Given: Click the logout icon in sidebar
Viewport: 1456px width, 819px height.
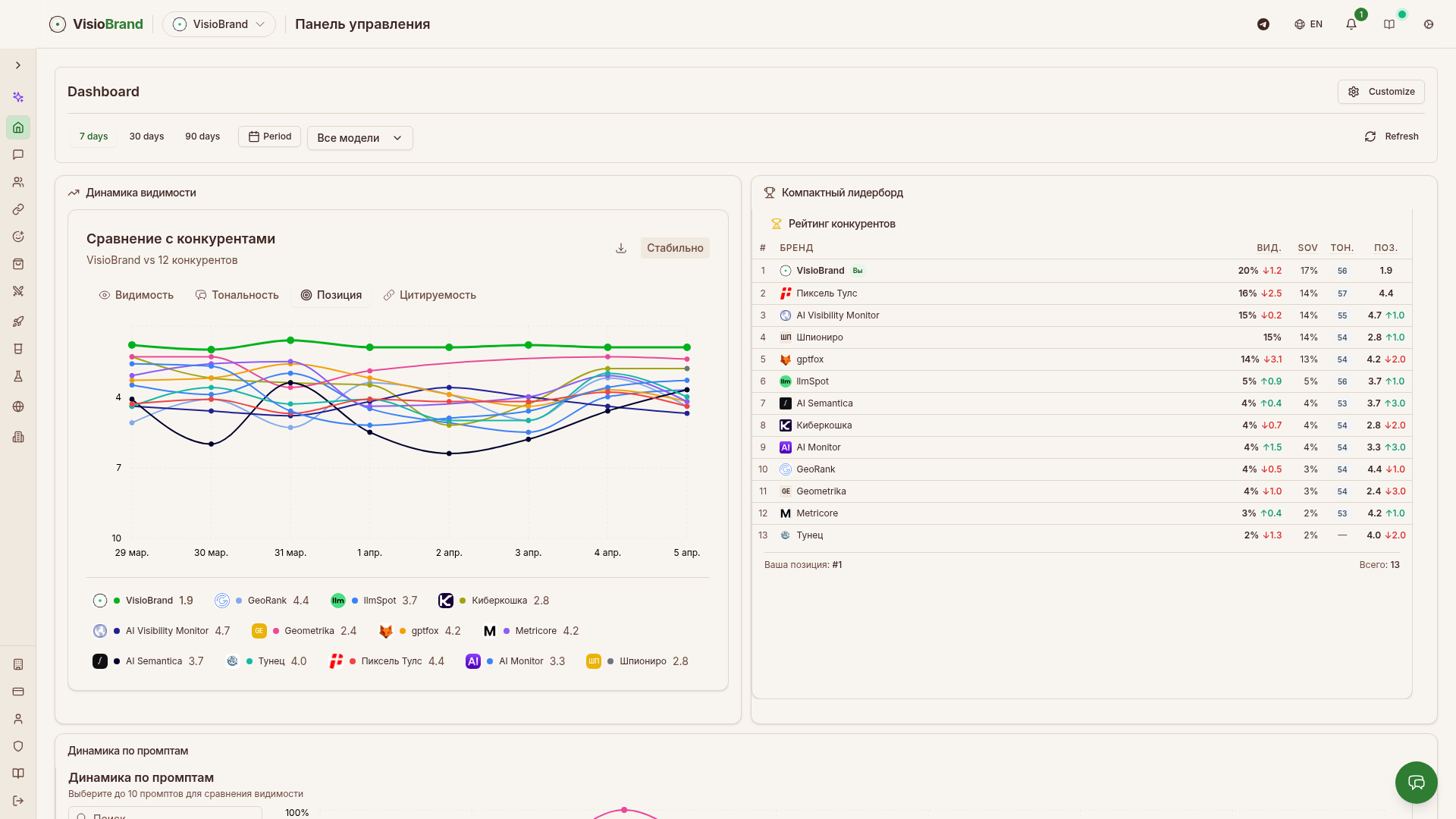Looking at the screenshot, I should (18, 801).
